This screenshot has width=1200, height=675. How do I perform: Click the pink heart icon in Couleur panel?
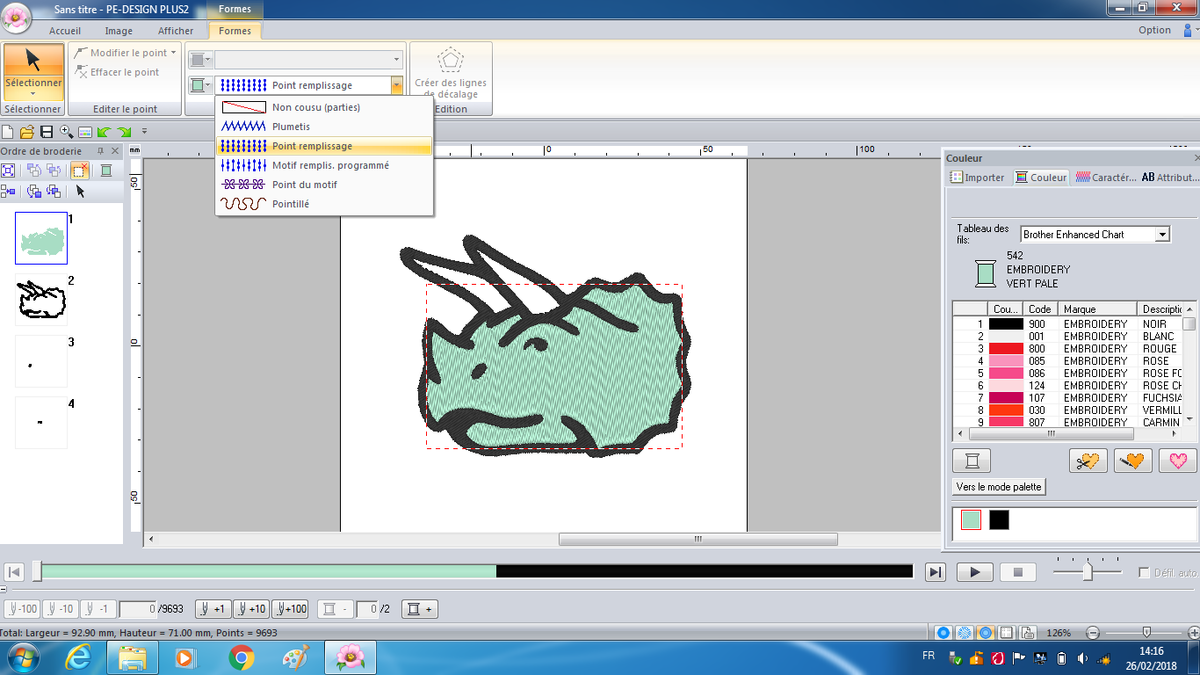point(1177,461)
